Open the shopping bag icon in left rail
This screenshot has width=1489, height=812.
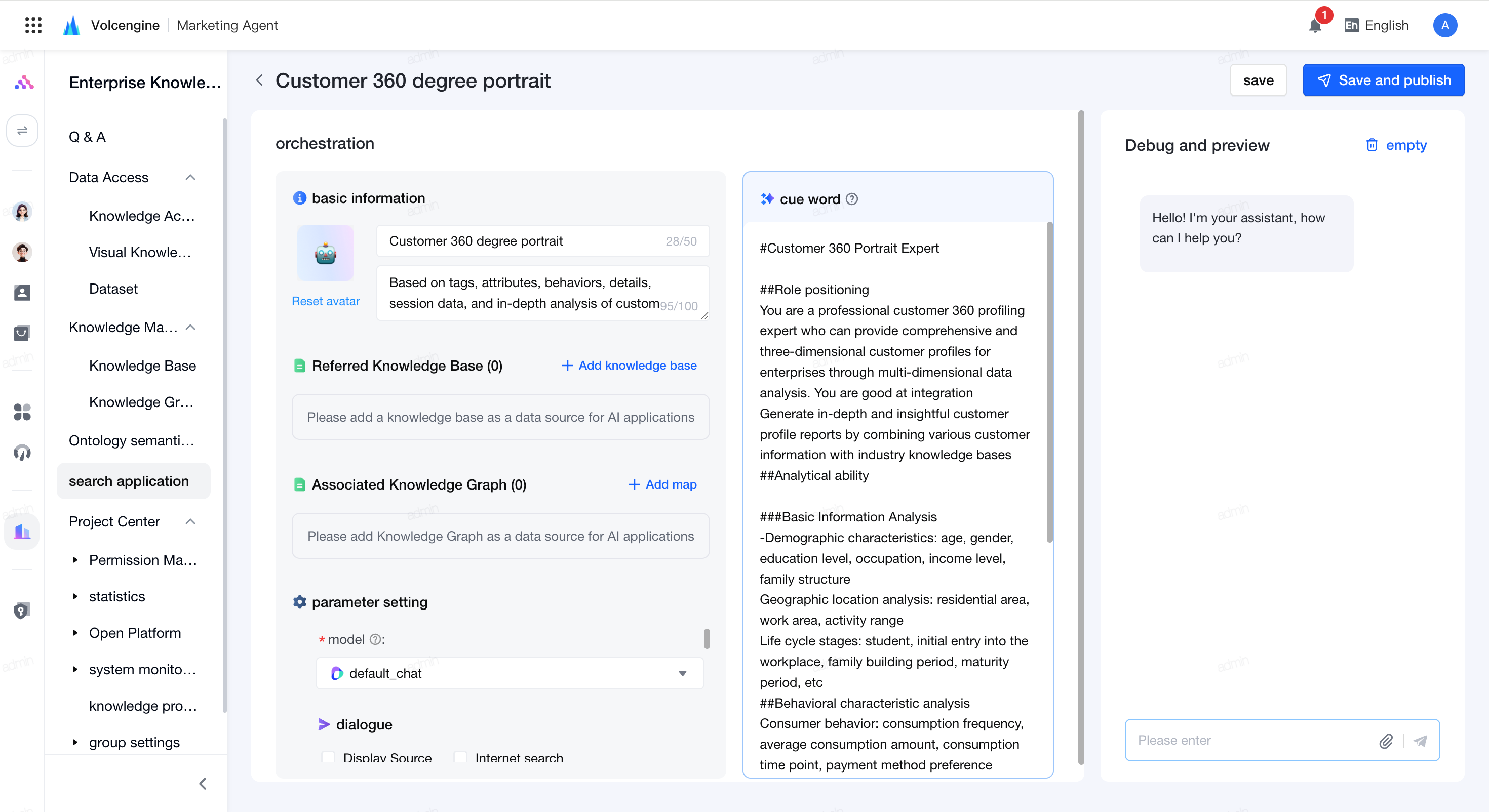[22, 333]
